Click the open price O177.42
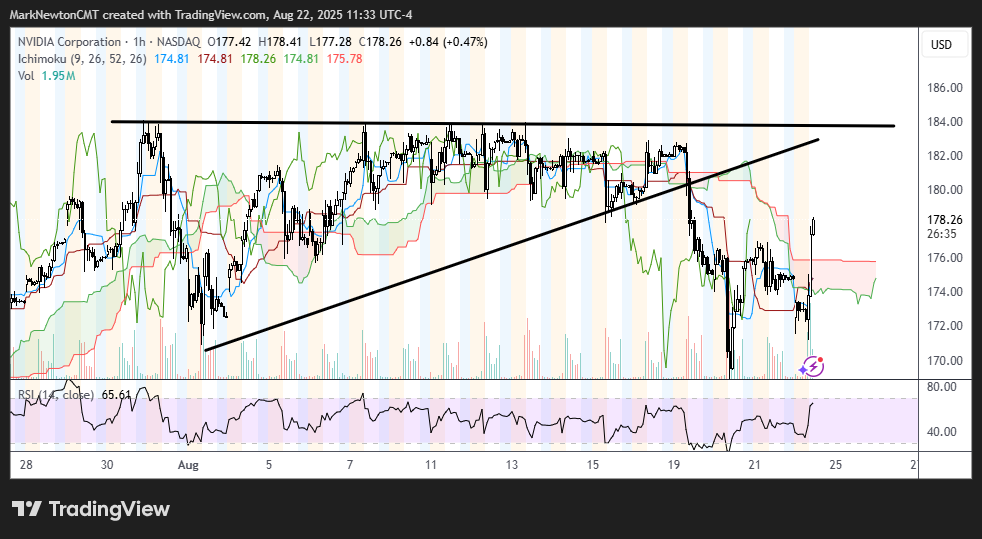The image size is (982, 539). [230, 42]
